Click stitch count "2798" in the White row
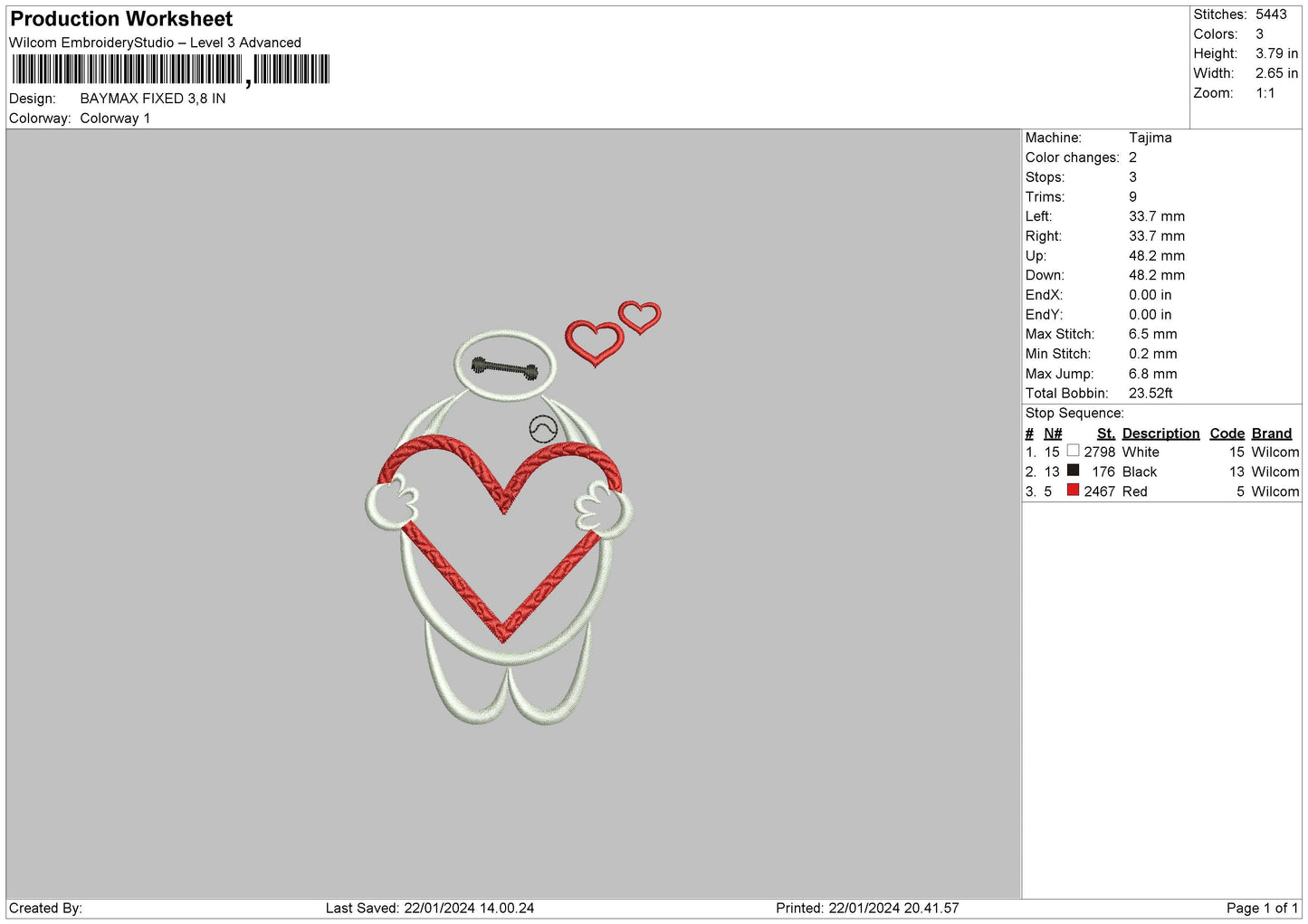This screenshot has width=1308, height=924. coord(1100,452)
